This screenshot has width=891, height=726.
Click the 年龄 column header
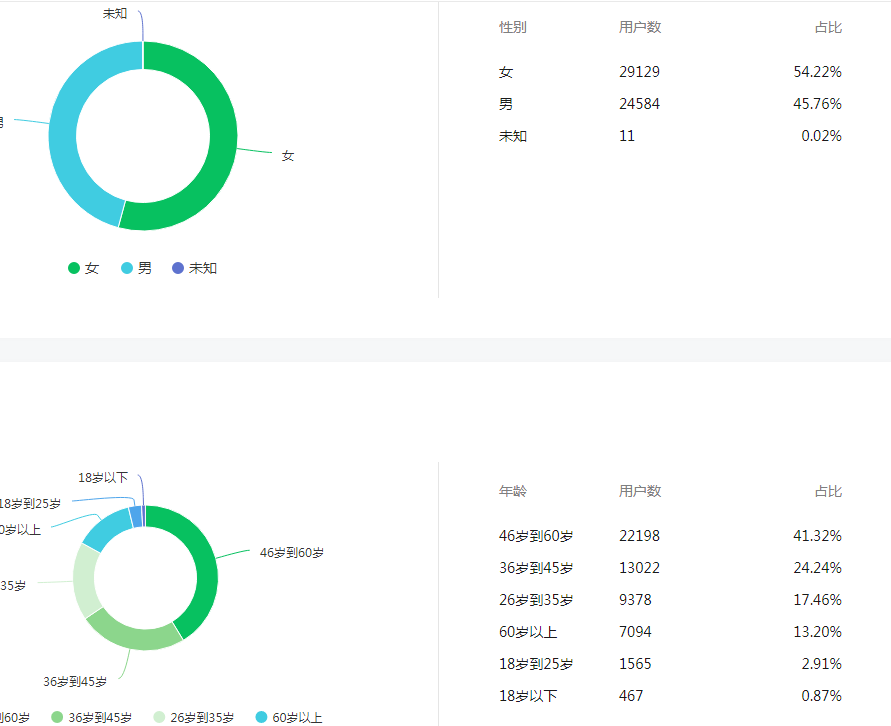click(513, 491)
